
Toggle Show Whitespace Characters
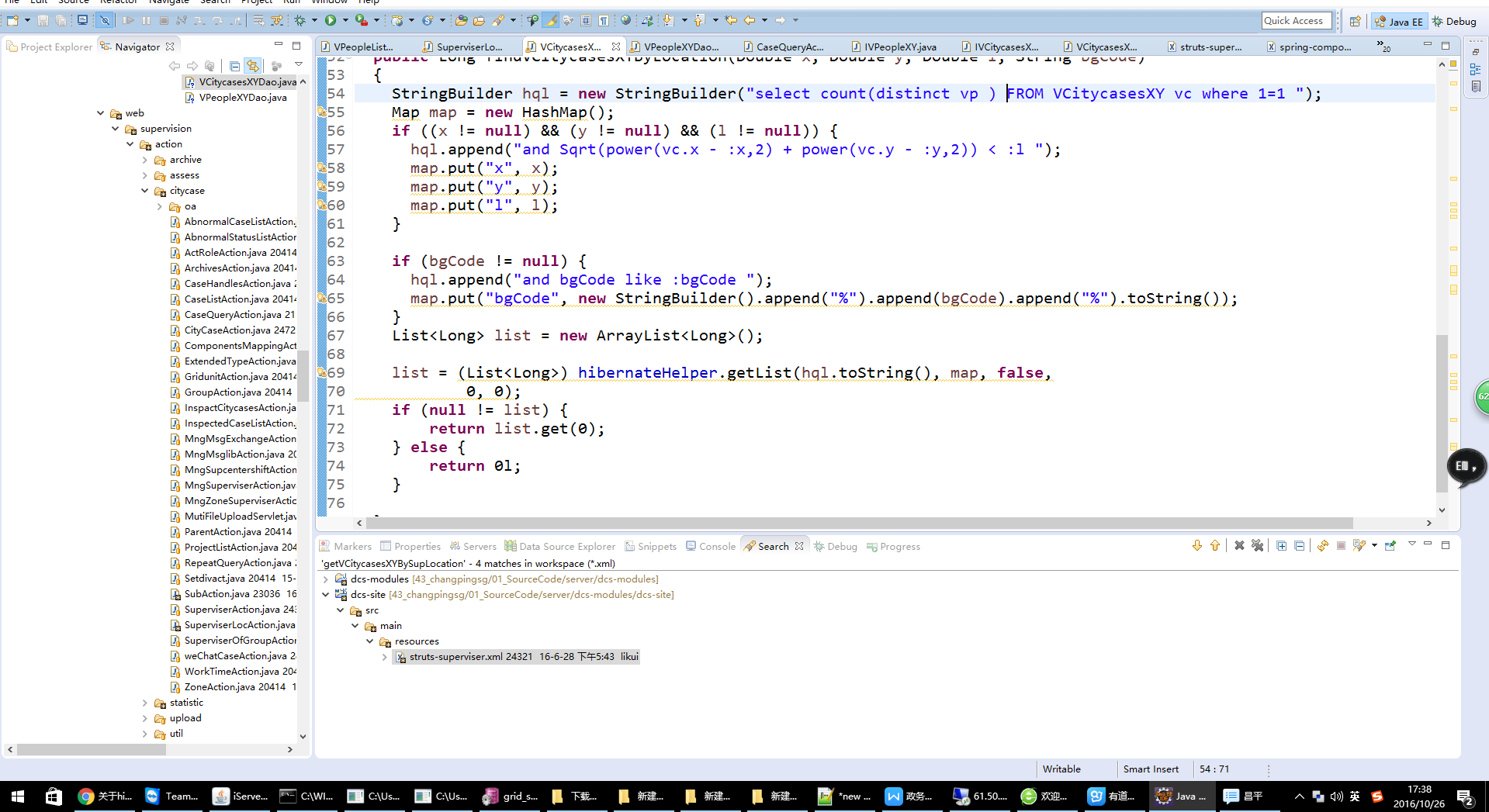tap(604, 20)
